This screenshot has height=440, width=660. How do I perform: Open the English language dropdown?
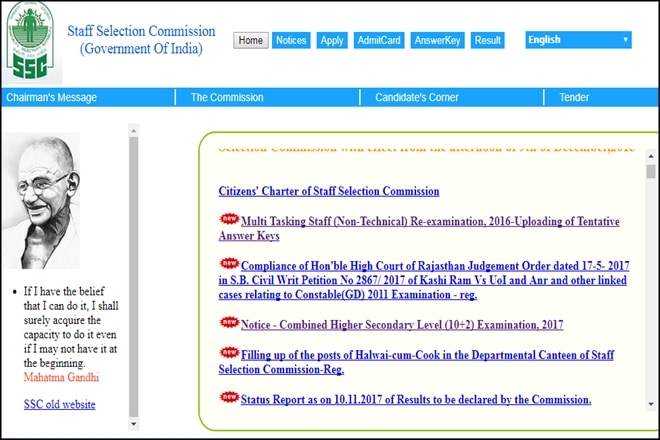click(x=578, y=40)
